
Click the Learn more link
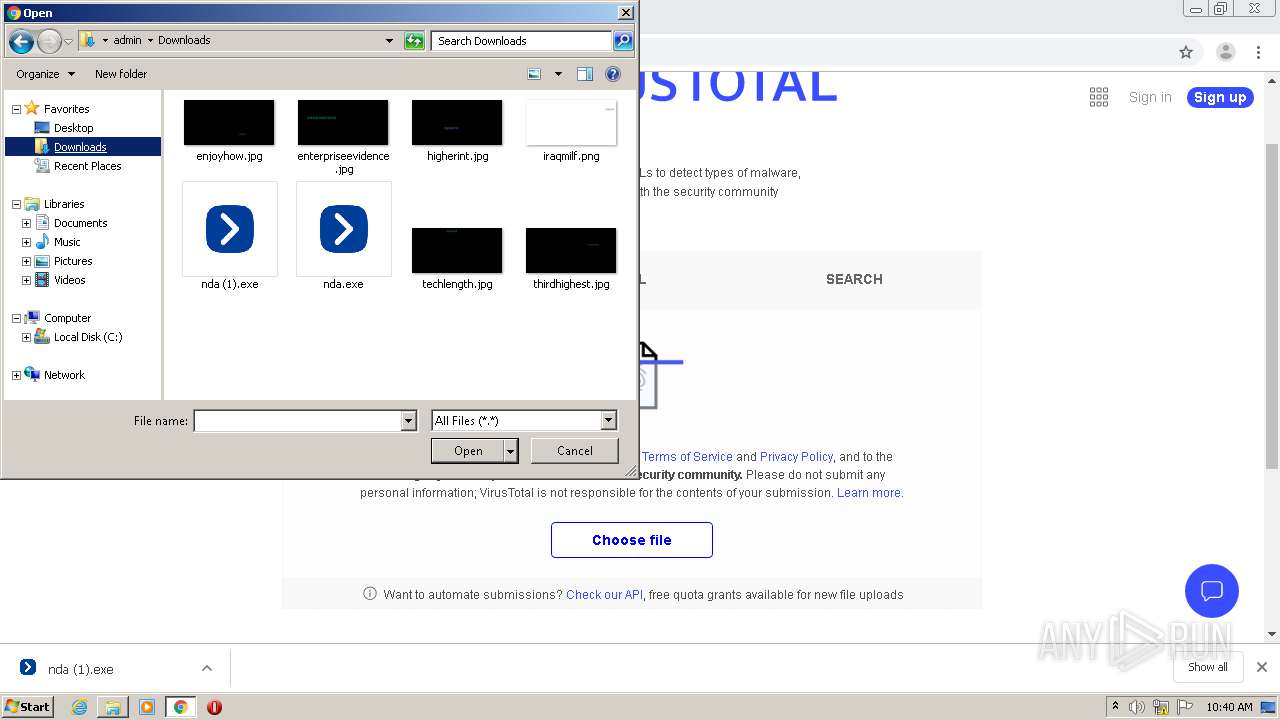pyautogui.click(x=868, y=493)
